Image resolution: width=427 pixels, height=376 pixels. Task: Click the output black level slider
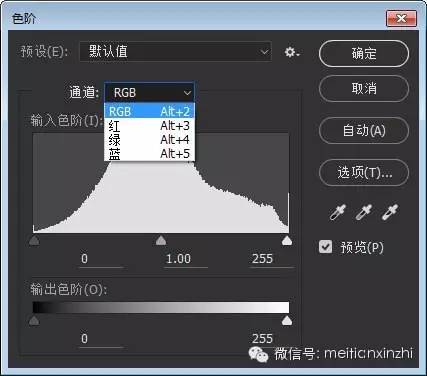tap(34, 320)
